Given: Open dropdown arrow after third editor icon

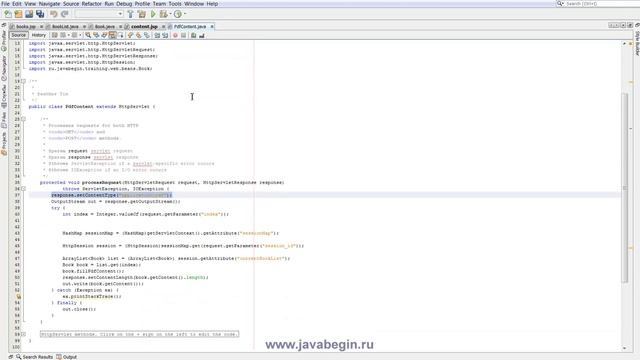Looking at the screenshot, I should (x=80, y=36).
